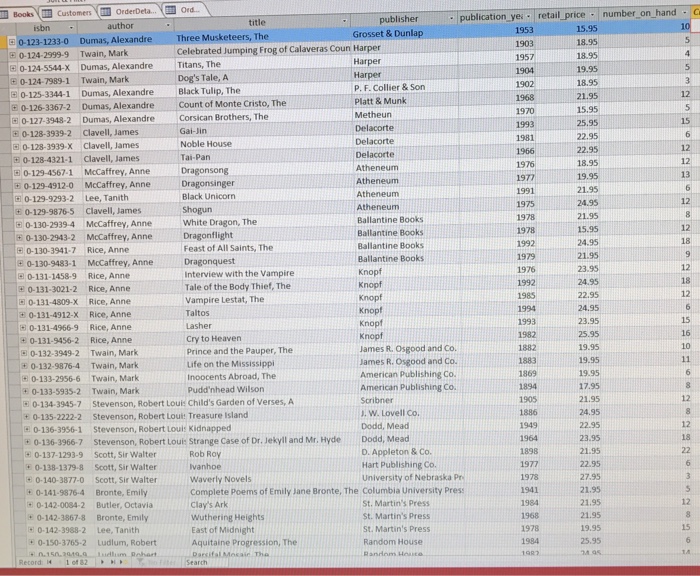
Task: Expand the row for isbn 0-129-4567-1
Action: 17,172
